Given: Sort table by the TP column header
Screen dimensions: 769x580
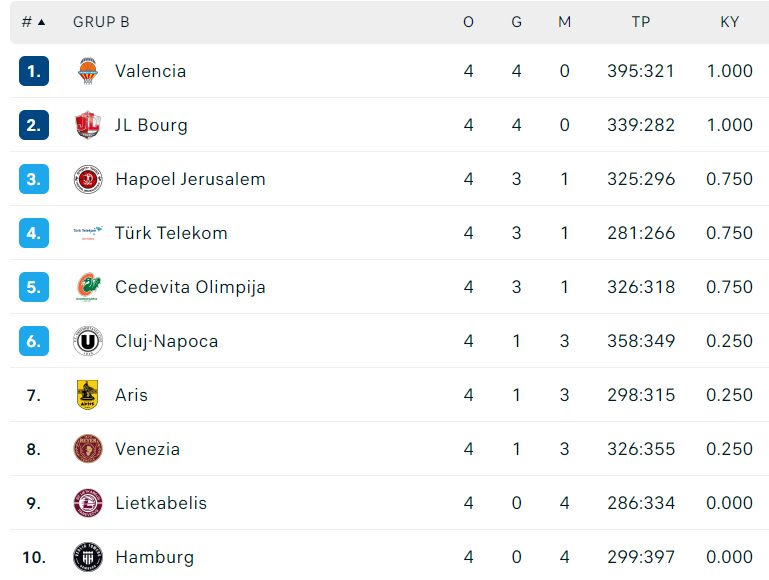Looking at the screenshot, I should (x=640, y=22).
